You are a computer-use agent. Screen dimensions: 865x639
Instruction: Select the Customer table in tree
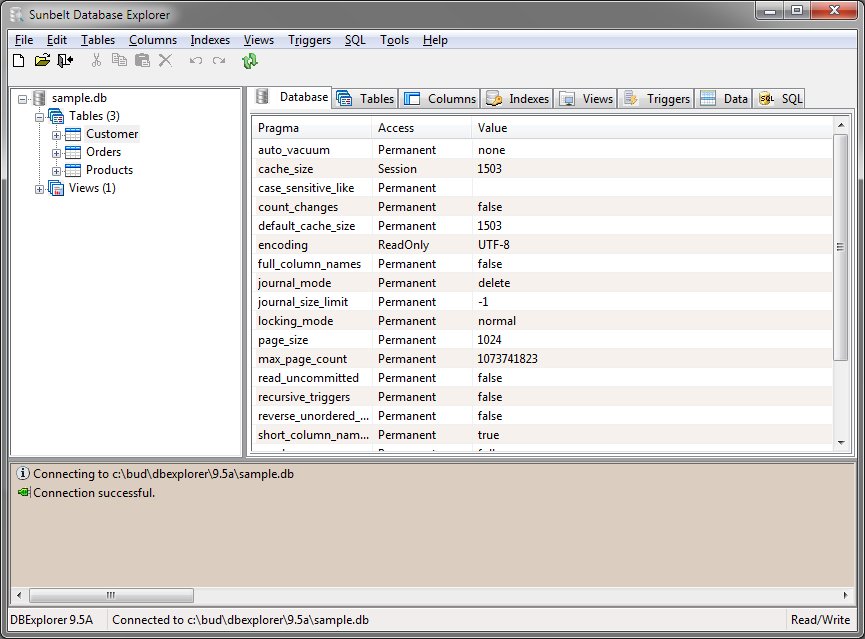(112, 134)
